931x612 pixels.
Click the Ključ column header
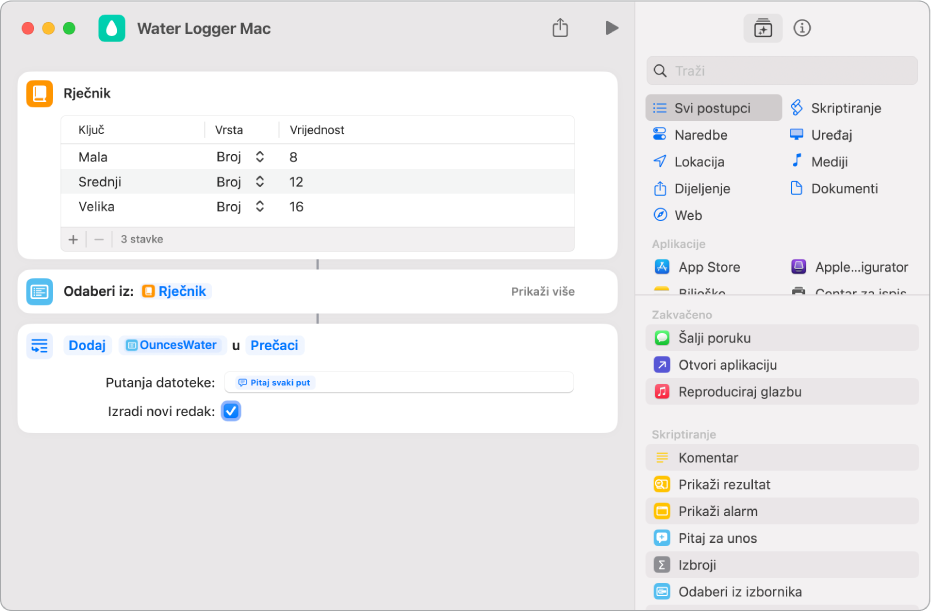tap(91, 130)
